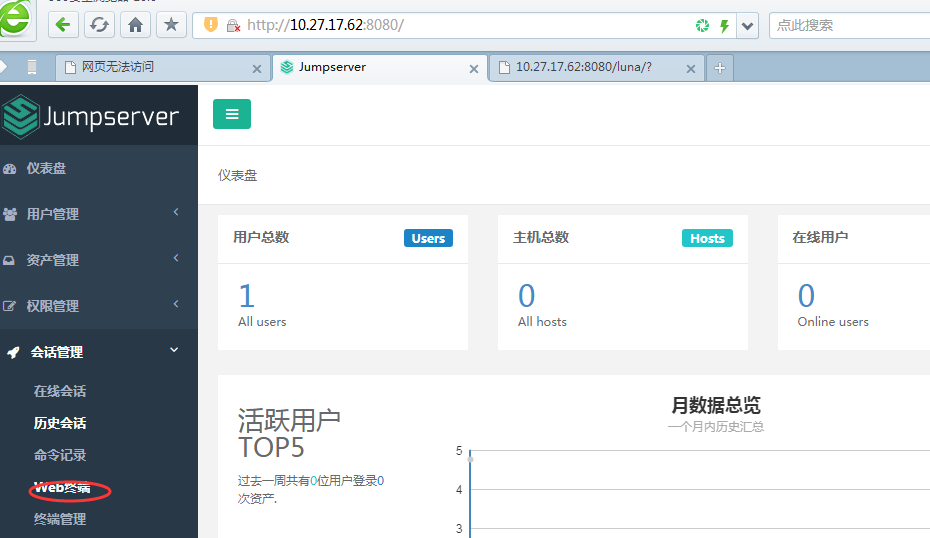Go to browser home page icon
This screenshot has height=538, width=930.
point(135,25)
